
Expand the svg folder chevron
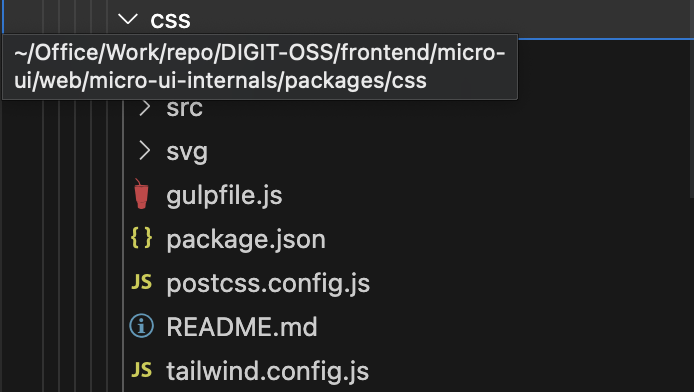coord(144,151)
